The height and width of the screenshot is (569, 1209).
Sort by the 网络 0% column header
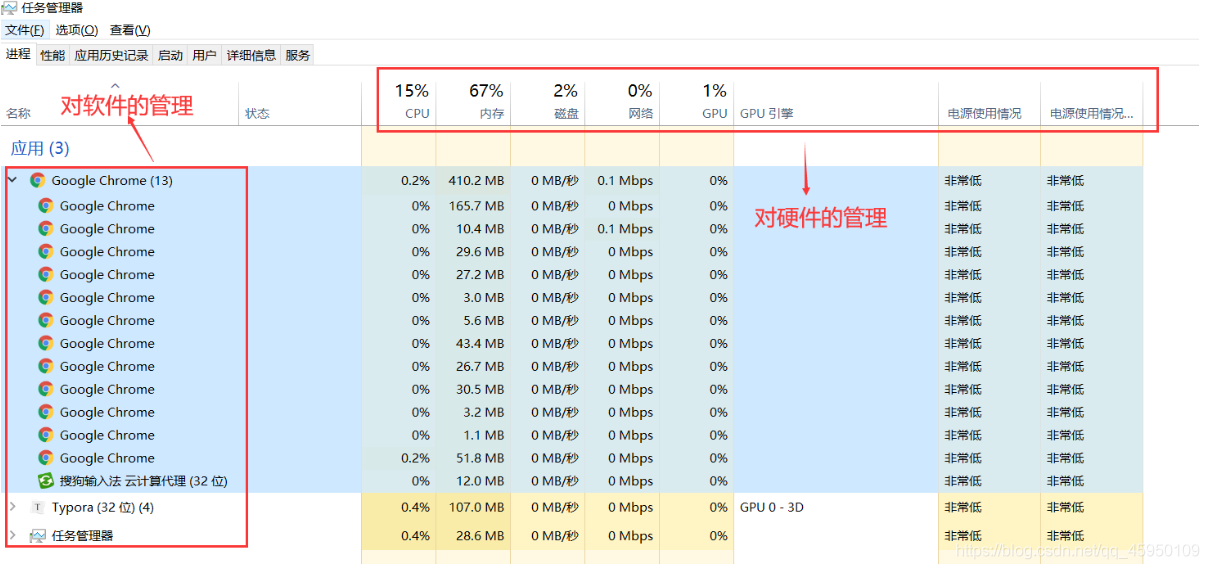click(622, 102)
